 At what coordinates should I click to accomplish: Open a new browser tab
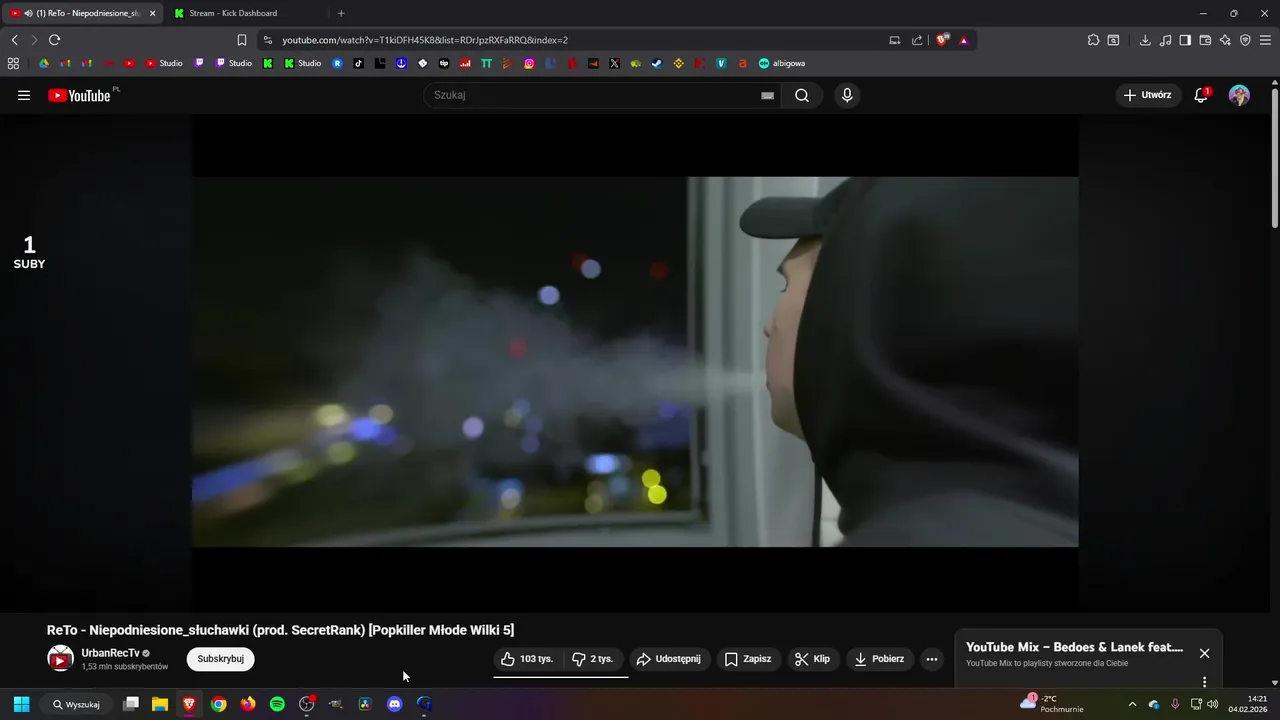tap(341, 13)
